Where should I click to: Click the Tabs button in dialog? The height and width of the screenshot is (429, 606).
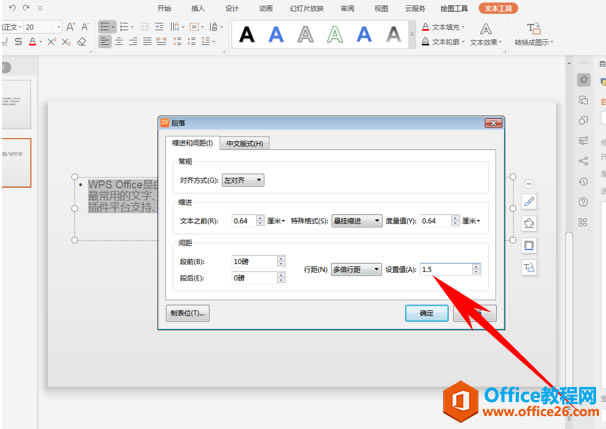pyautogui.click(x=188, y=313)
